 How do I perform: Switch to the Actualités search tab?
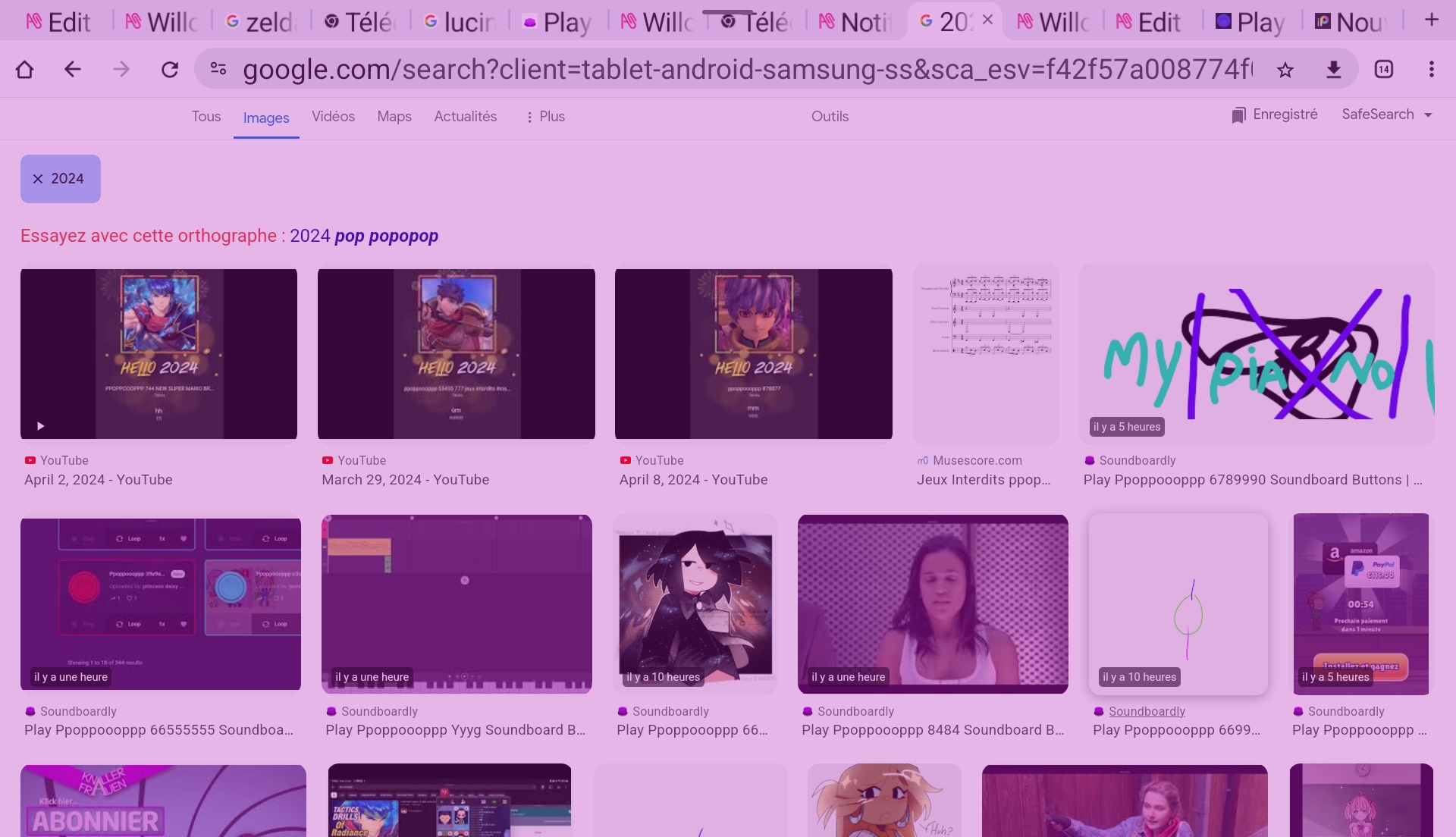click(x=465, y=117)
